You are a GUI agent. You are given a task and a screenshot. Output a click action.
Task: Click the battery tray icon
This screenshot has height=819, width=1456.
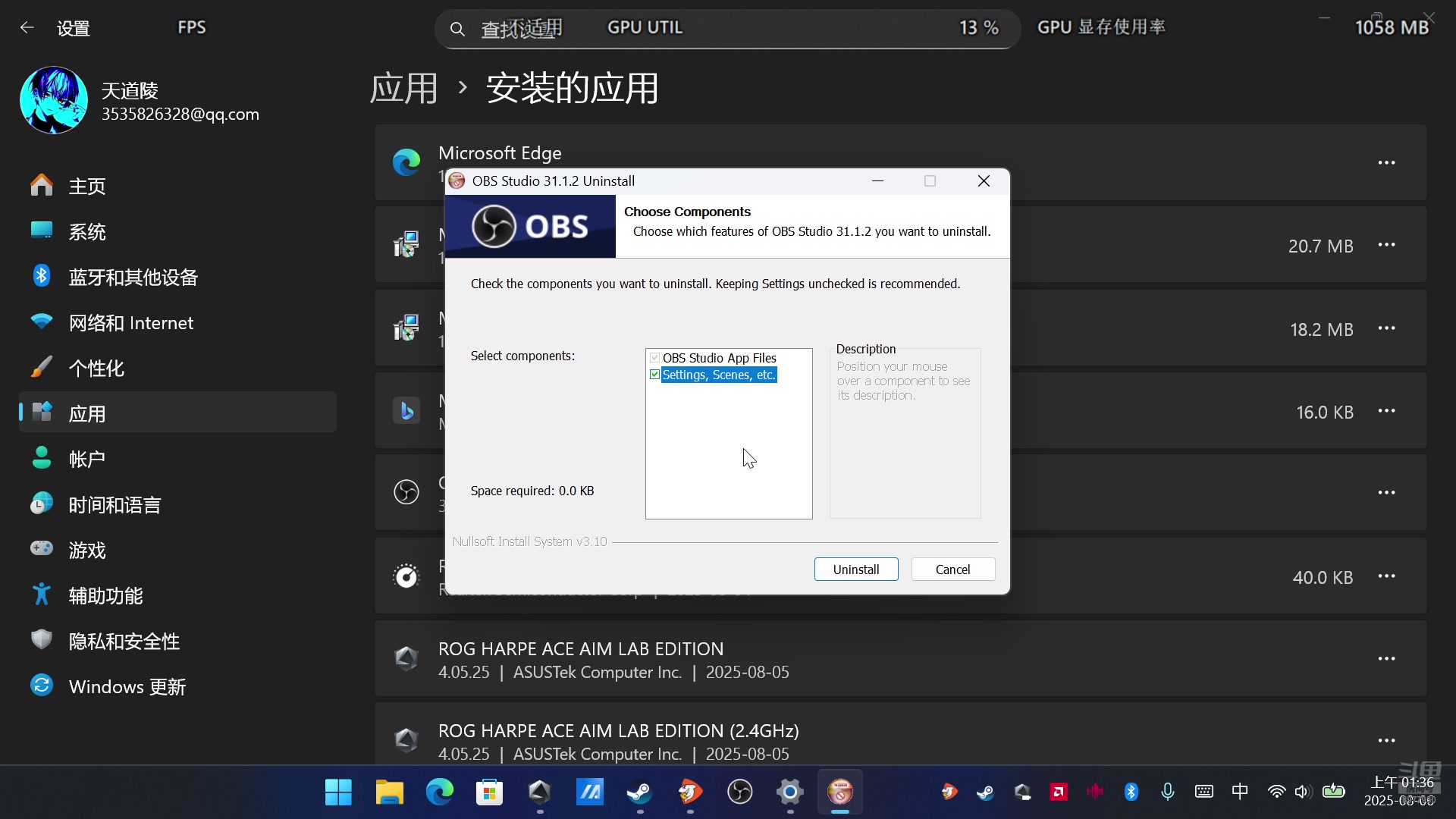[1333, 792]
